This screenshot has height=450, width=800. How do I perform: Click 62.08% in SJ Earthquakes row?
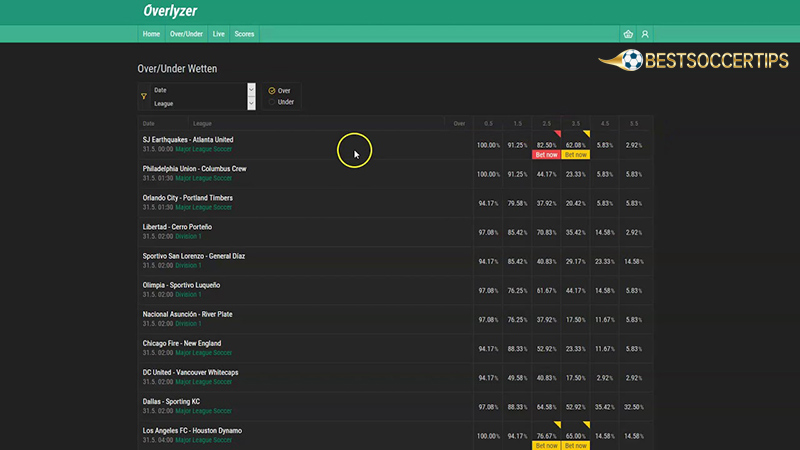(x=576, y=145)
